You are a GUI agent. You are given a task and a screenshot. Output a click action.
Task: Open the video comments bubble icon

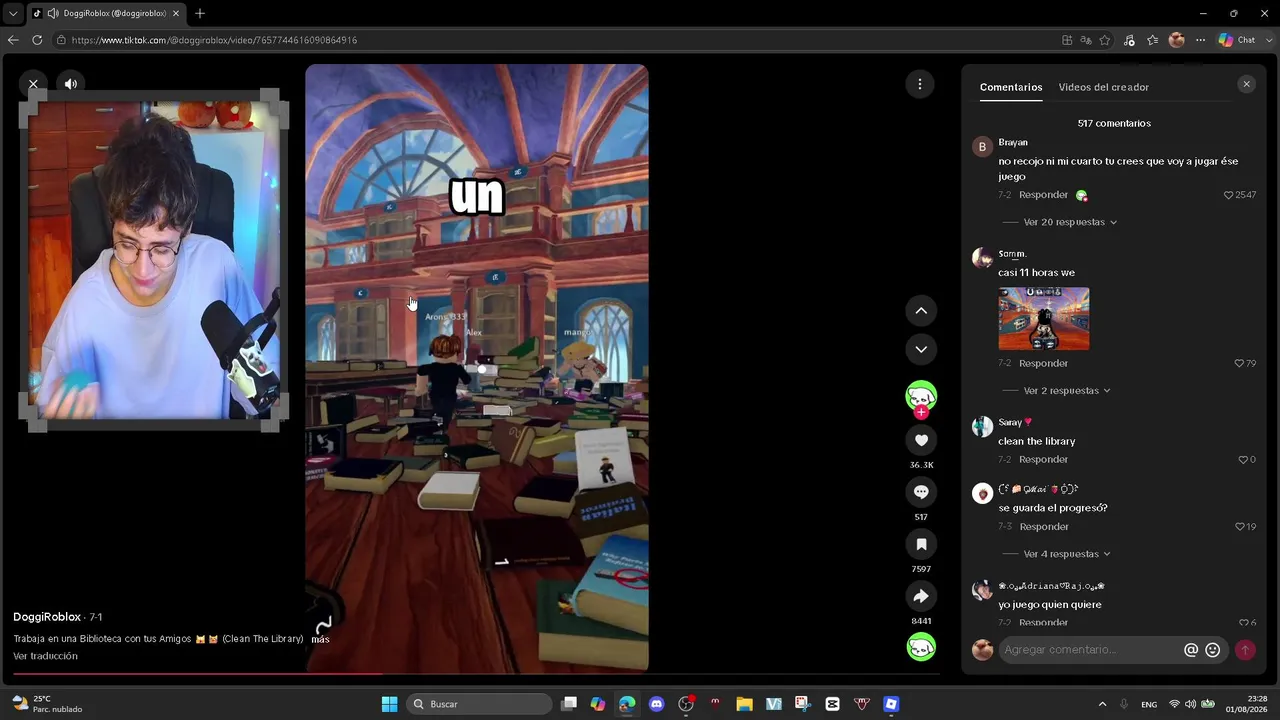pos(921,492)
